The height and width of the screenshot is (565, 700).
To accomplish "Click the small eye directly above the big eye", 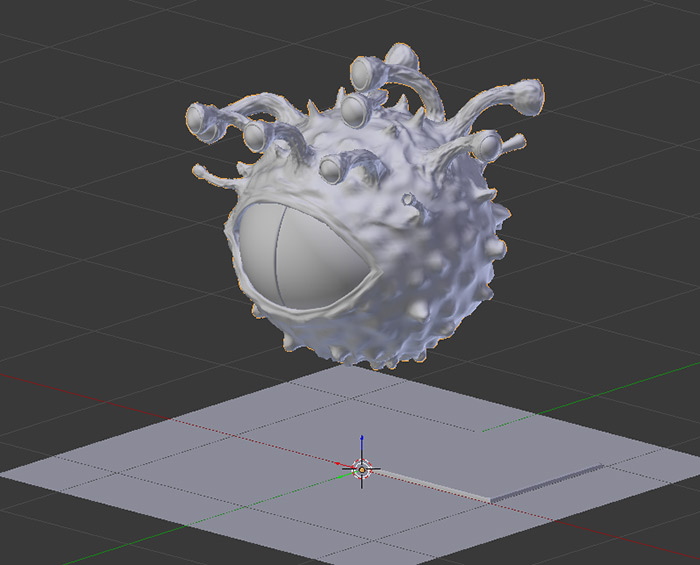I will tap(332, 169).
